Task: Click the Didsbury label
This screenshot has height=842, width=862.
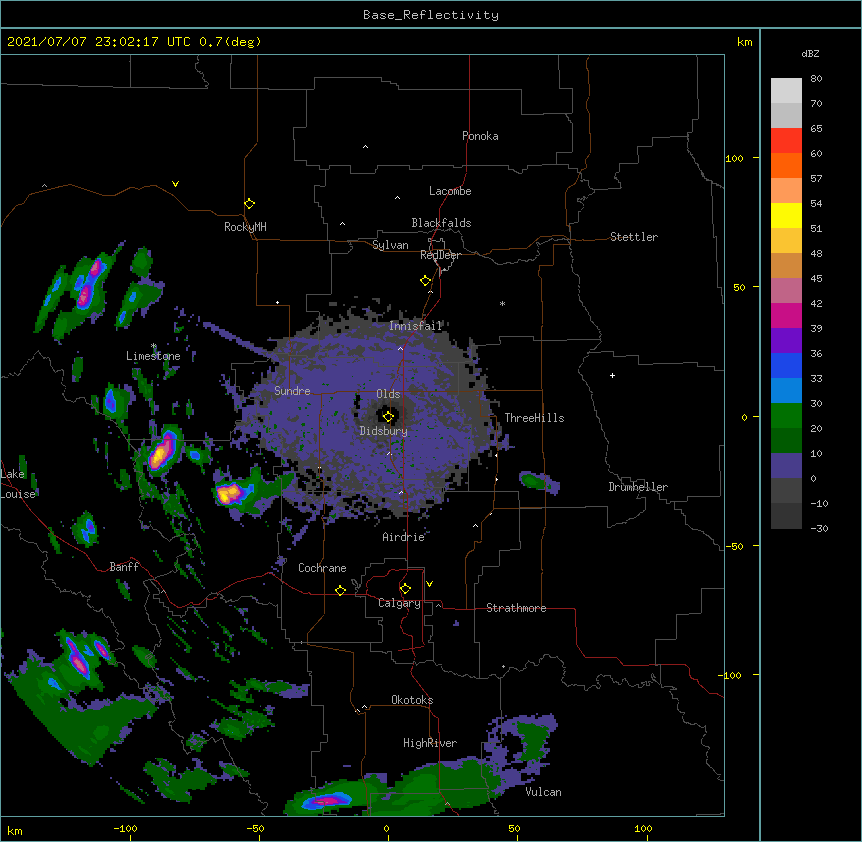Action: [384, 431]
